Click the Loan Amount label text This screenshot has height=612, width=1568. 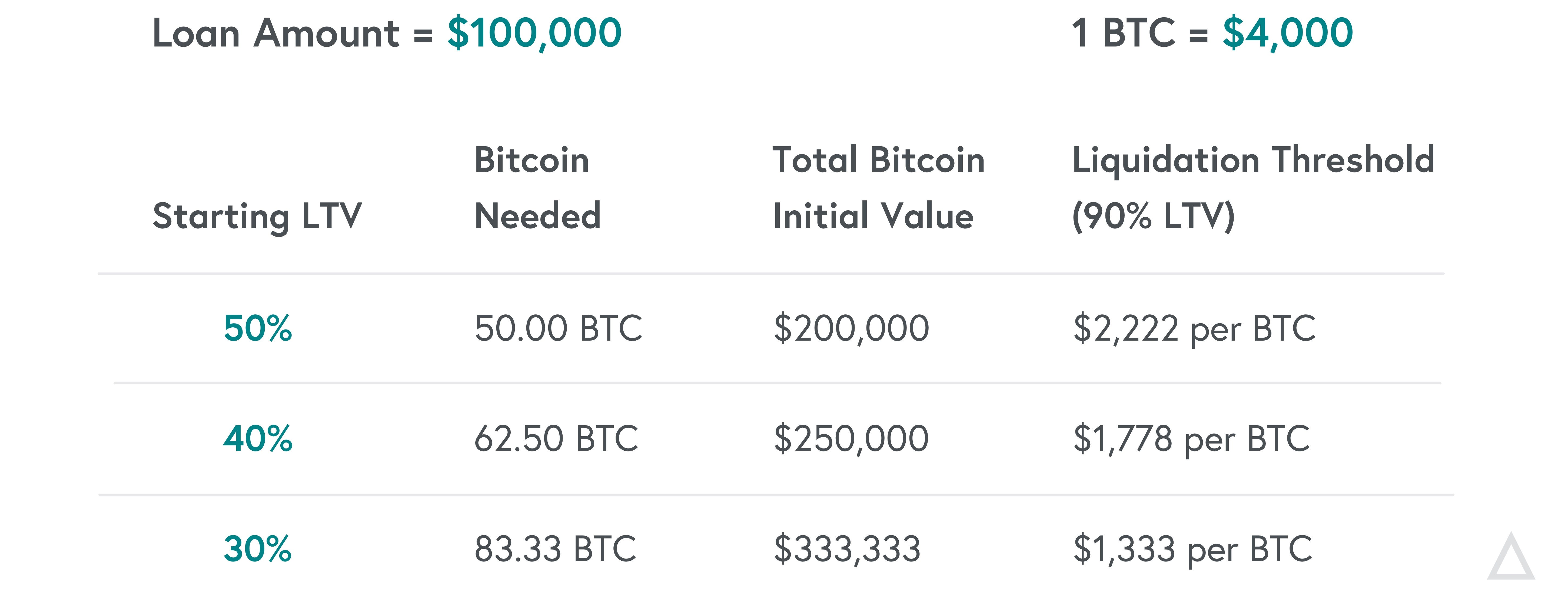tap(276, 33)
